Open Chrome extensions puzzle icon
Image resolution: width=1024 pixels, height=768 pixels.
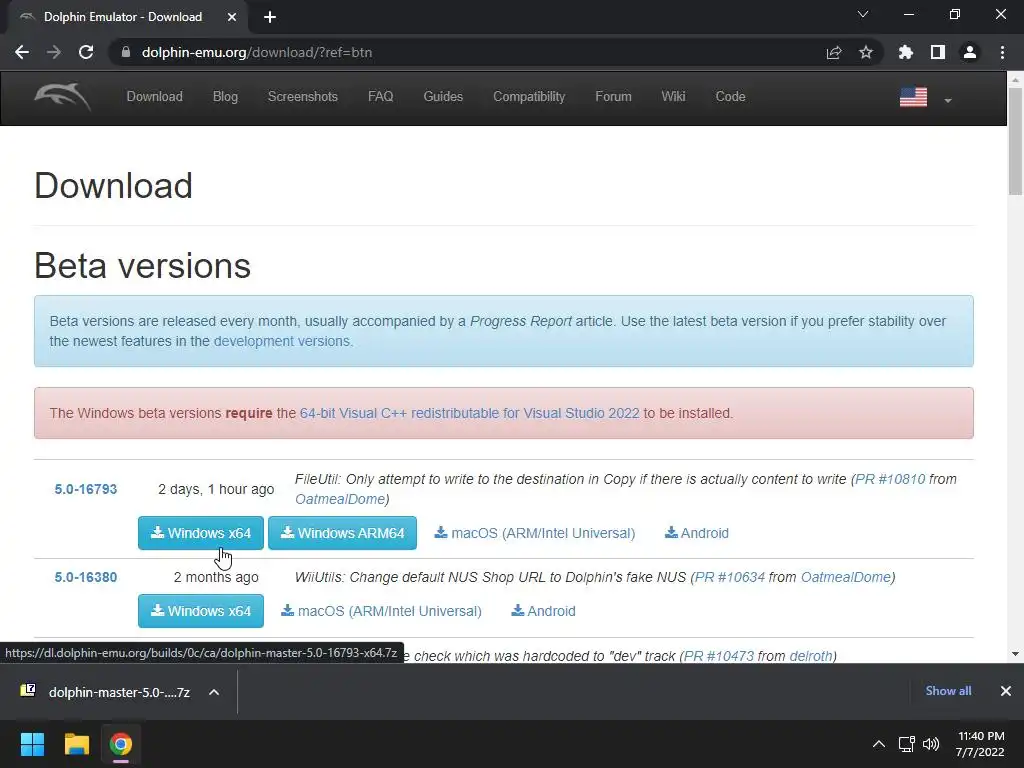pos(905,52)
